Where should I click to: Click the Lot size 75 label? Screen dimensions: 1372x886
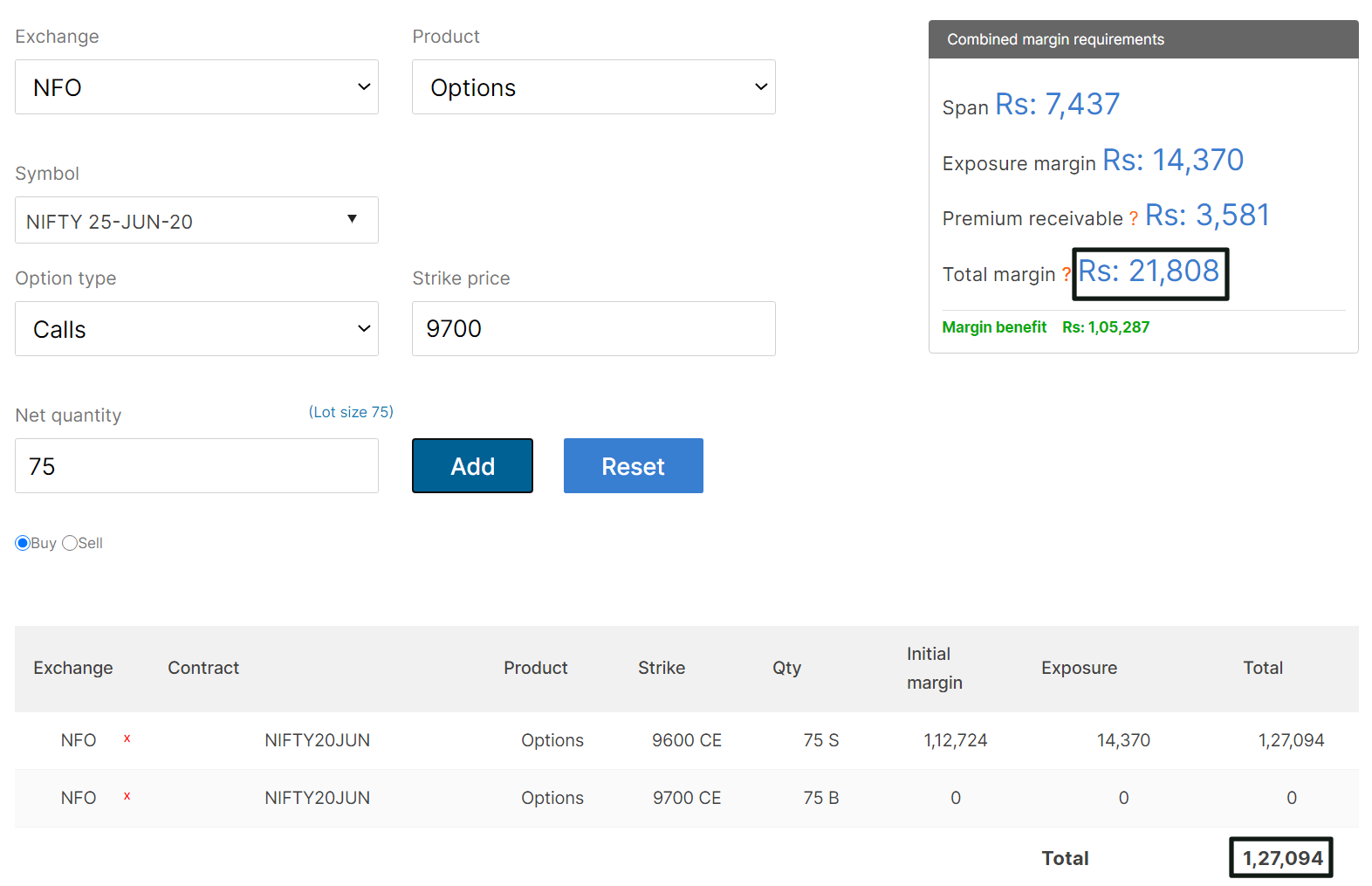point(351,412)
